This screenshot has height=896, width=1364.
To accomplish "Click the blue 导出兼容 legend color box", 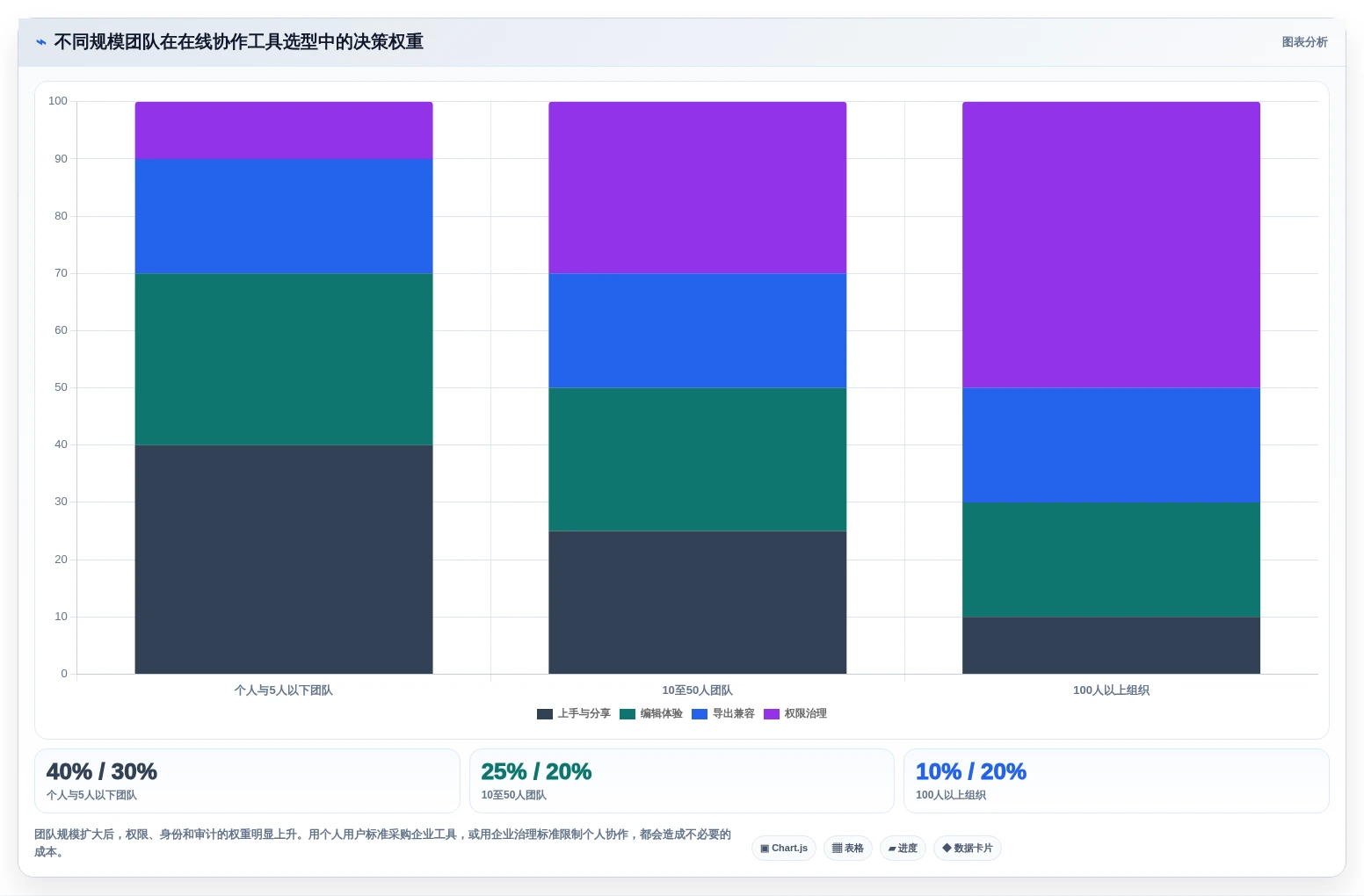I will pos(700,714).
